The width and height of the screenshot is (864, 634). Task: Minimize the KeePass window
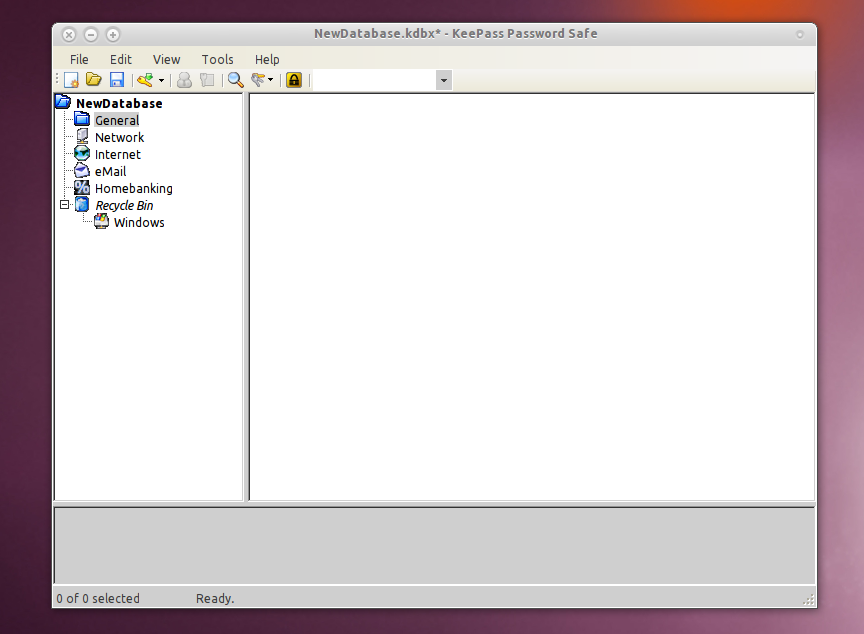pyautogui.click(x=91, y=35)
